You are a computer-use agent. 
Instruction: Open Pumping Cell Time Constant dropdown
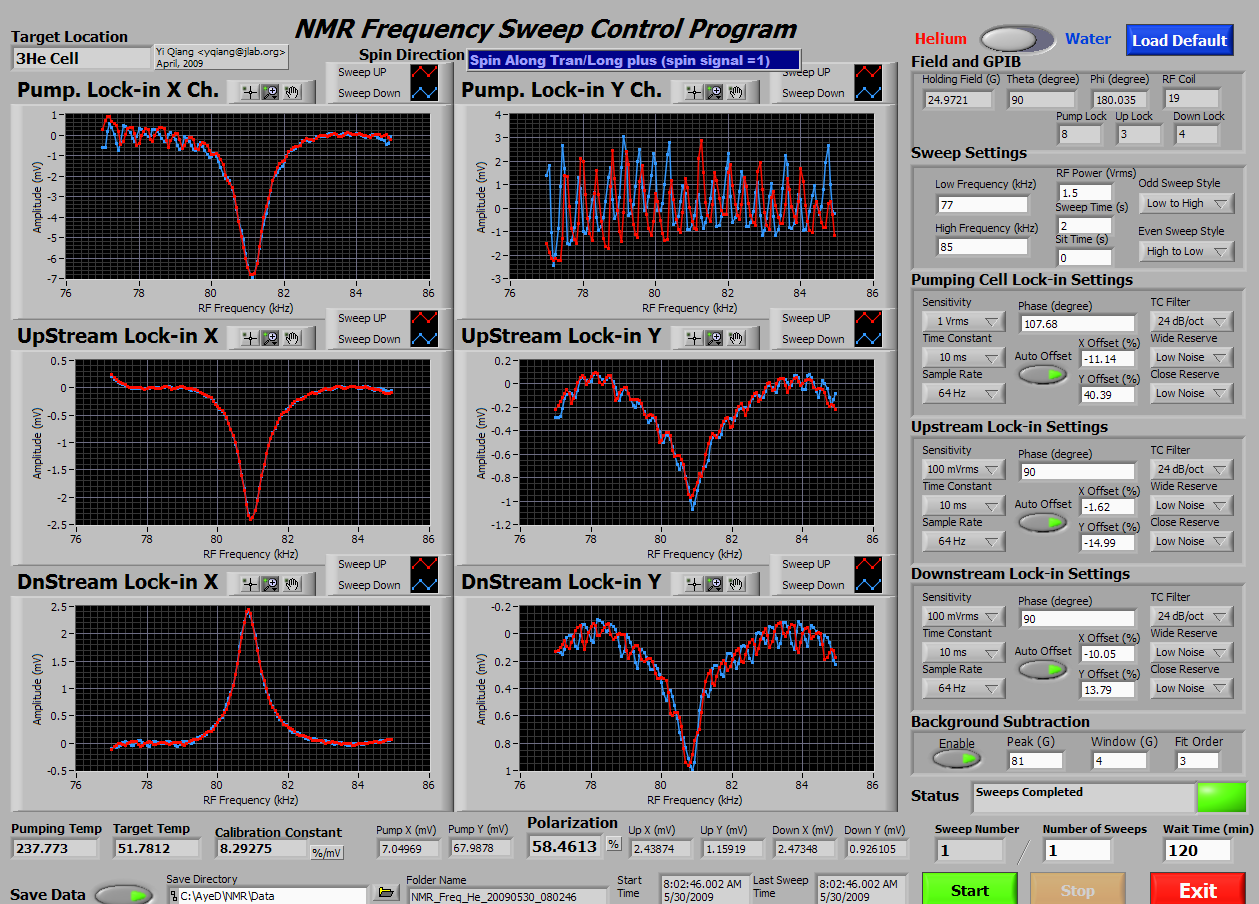(x=963, y=357)
